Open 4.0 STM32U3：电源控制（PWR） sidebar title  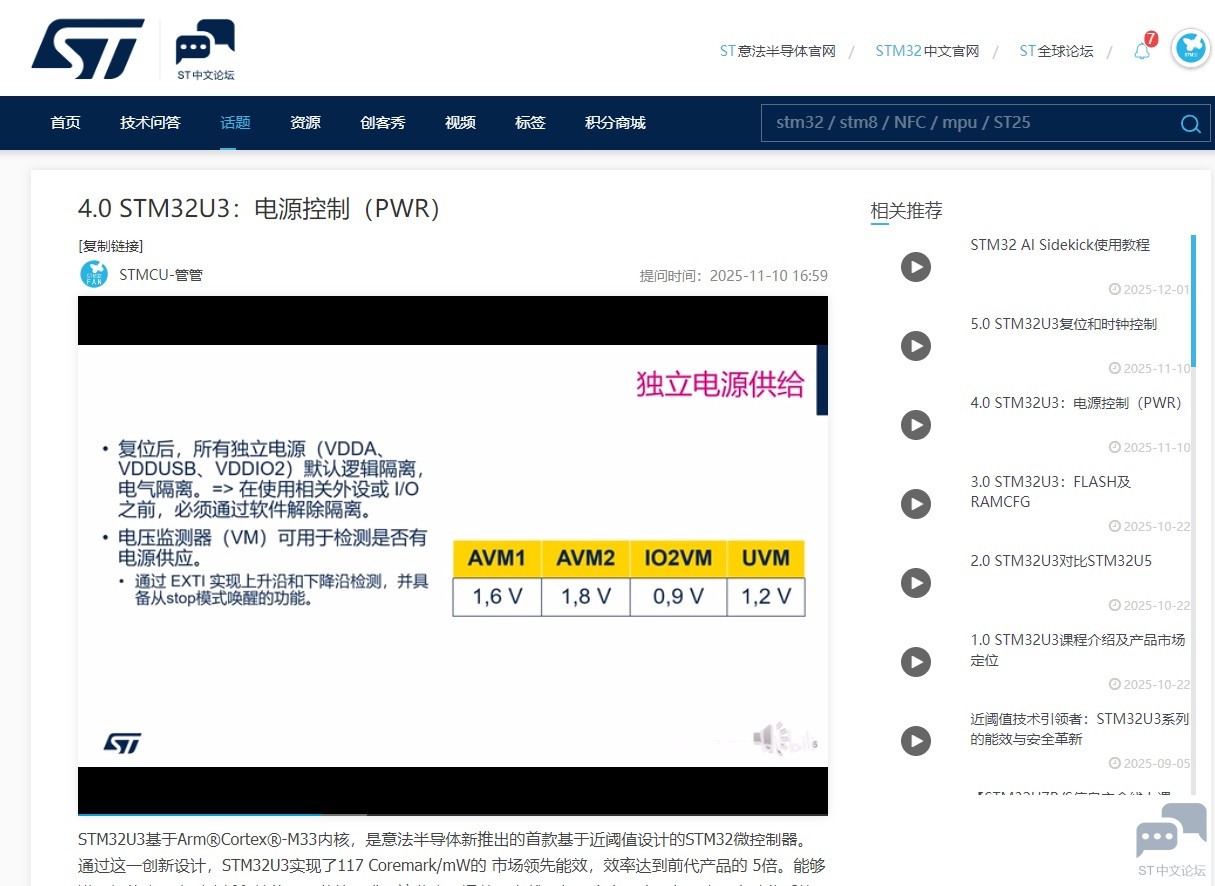tap(1076, 403)
